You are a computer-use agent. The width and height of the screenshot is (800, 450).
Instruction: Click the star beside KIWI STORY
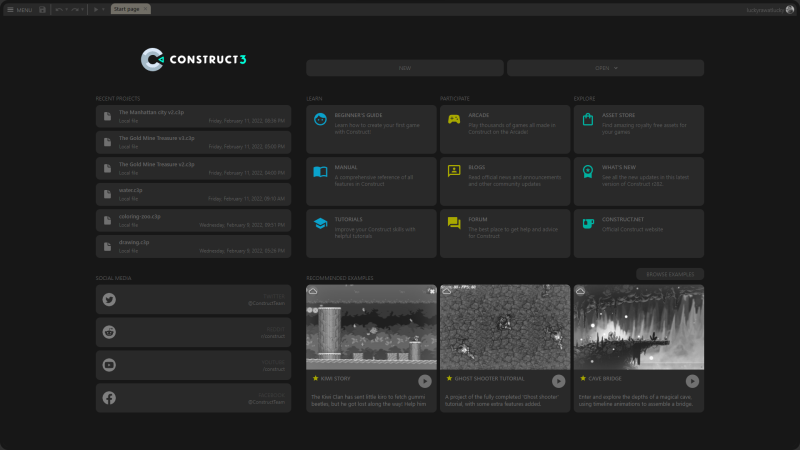[315, 378]
